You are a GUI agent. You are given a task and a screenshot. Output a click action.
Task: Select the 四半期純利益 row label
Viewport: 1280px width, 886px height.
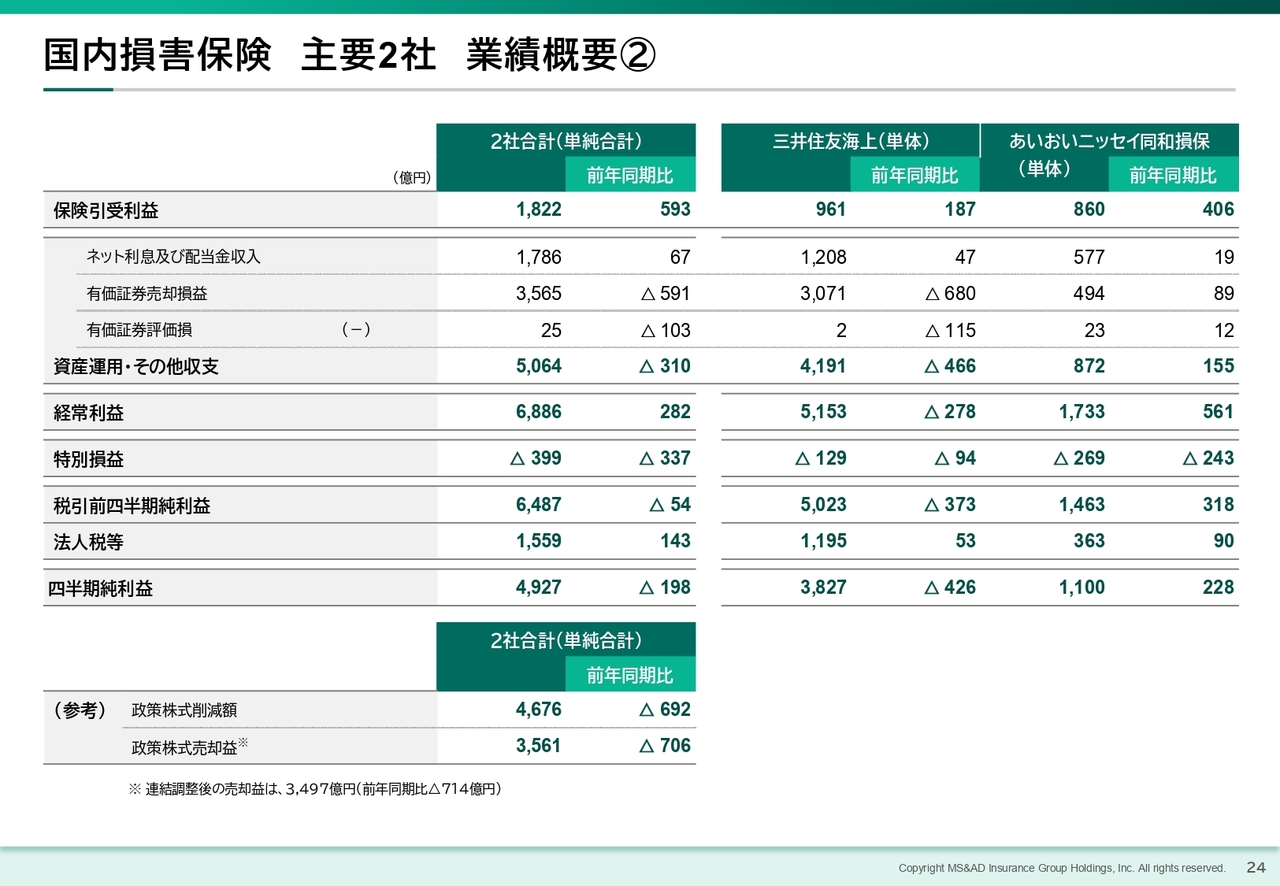pyautogui.click(x=101, y=589)
